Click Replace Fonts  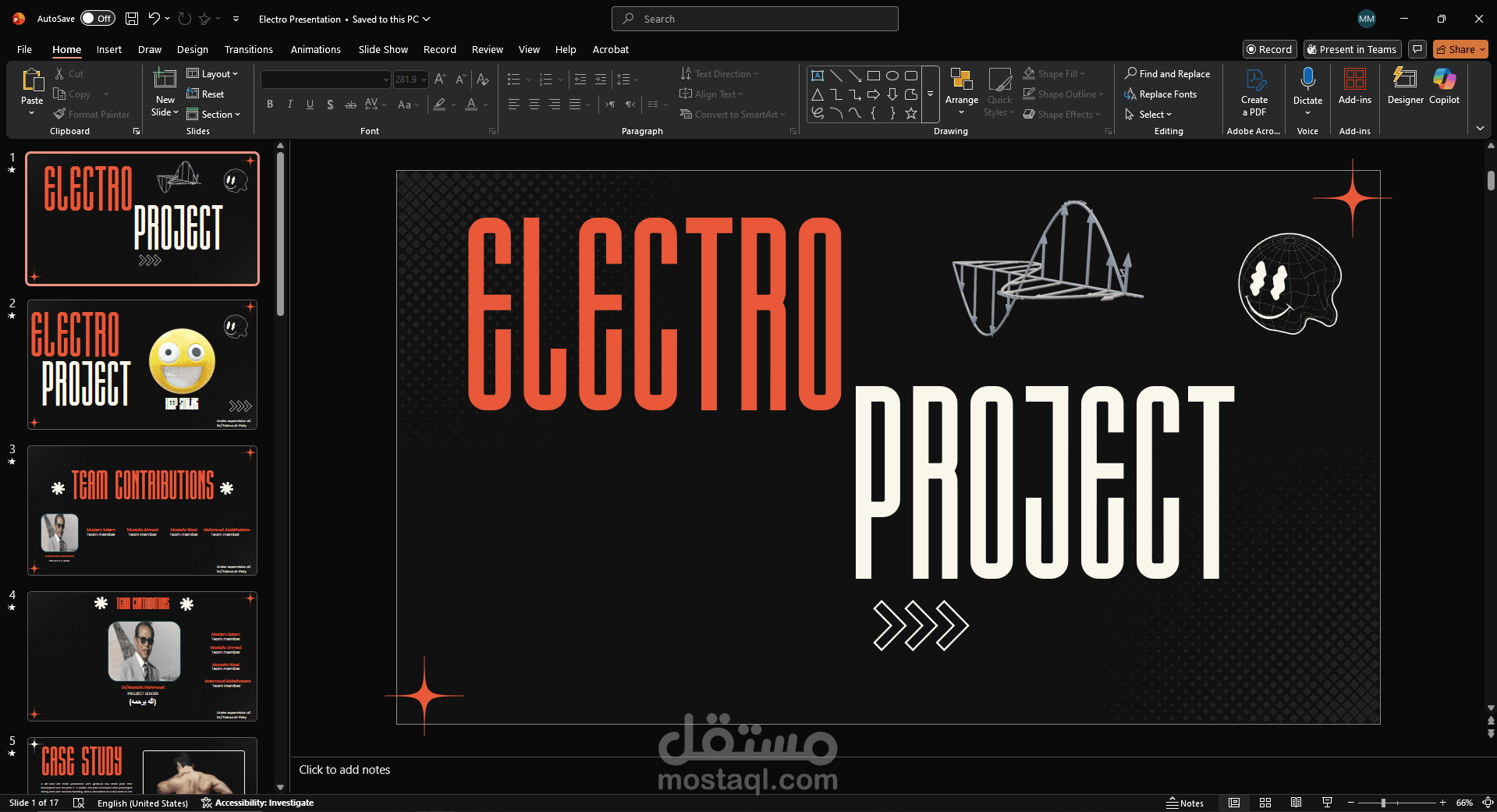click(1160, 94)
